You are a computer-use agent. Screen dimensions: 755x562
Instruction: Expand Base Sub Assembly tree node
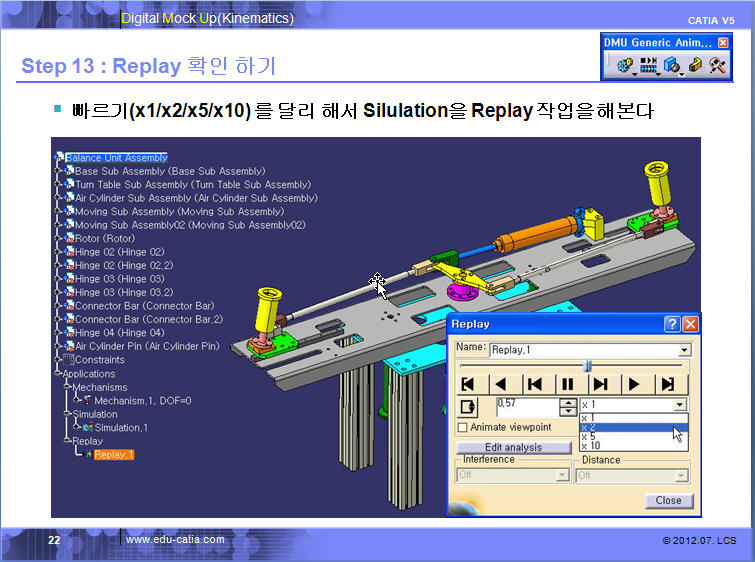click(58, 170)
